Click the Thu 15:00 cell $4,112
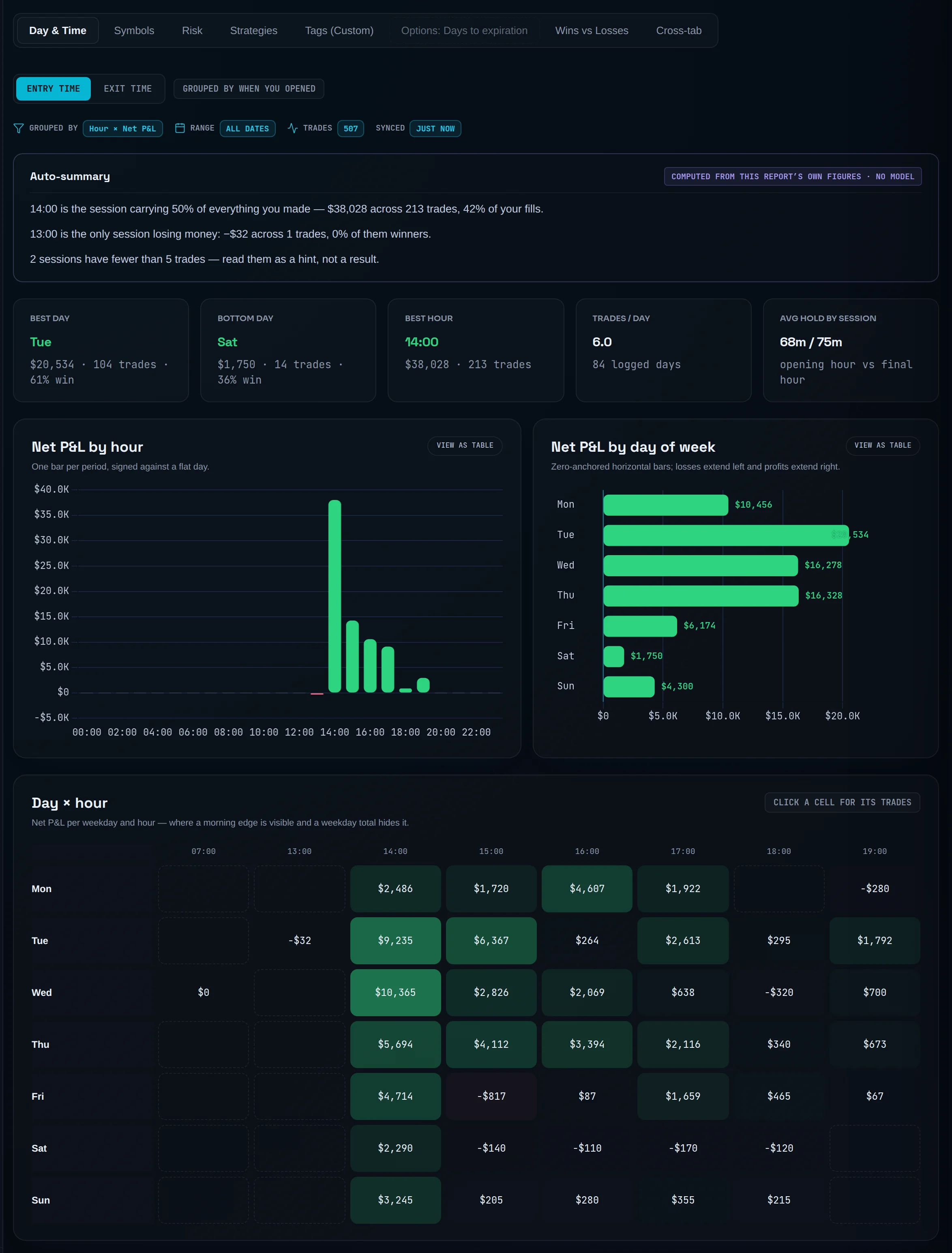This screenshot has height=1253, width=952. pos(491,1045)
